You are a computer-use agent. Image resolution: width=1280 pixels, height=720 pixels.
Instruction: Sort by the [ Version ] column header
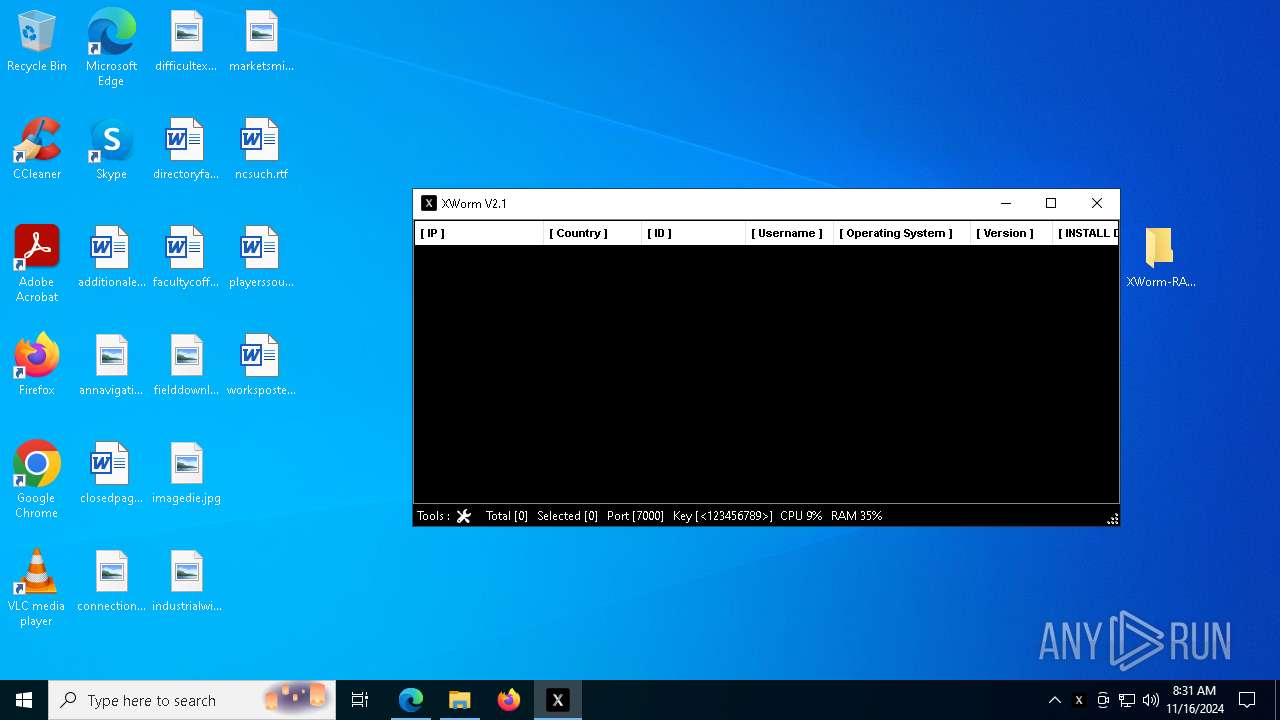pyautogui.click(x=1011, y=233)
